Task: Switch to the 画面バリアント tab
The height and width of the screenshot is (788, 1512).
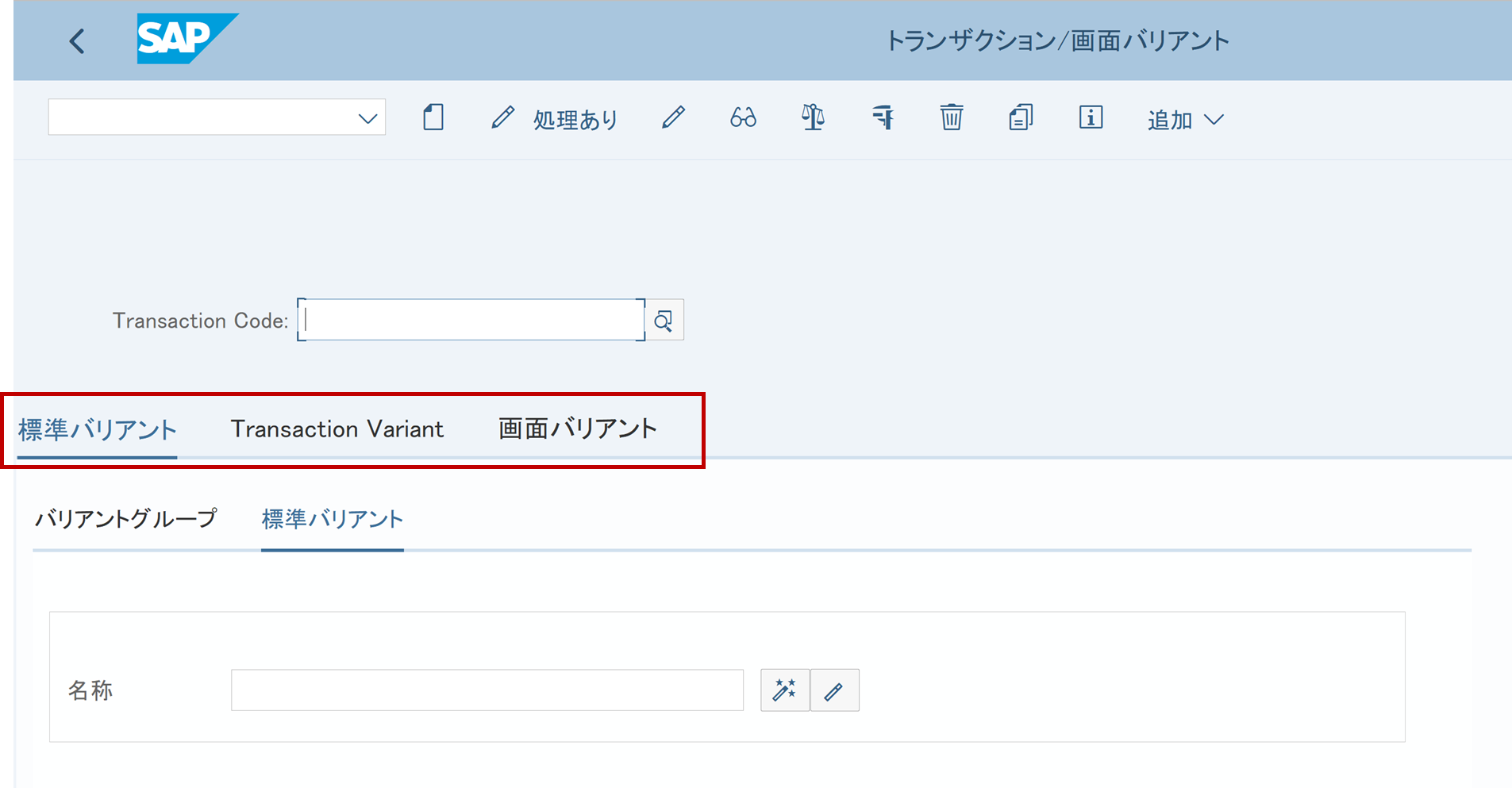Action: 577,429
